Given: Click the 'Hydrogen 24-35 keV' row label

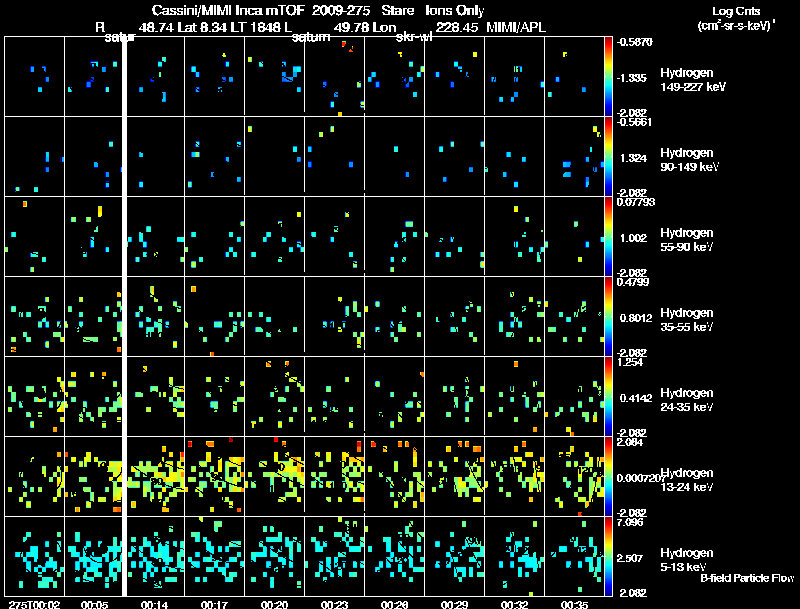Looking at the screenshot, I should (687, 400).
